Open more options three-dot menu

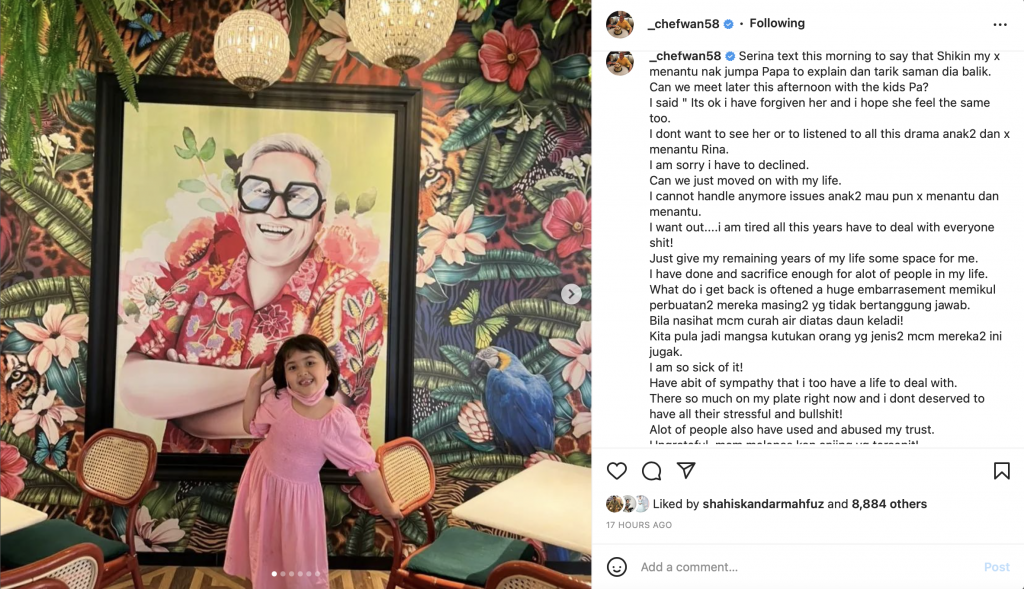(x=1000, y=24)
